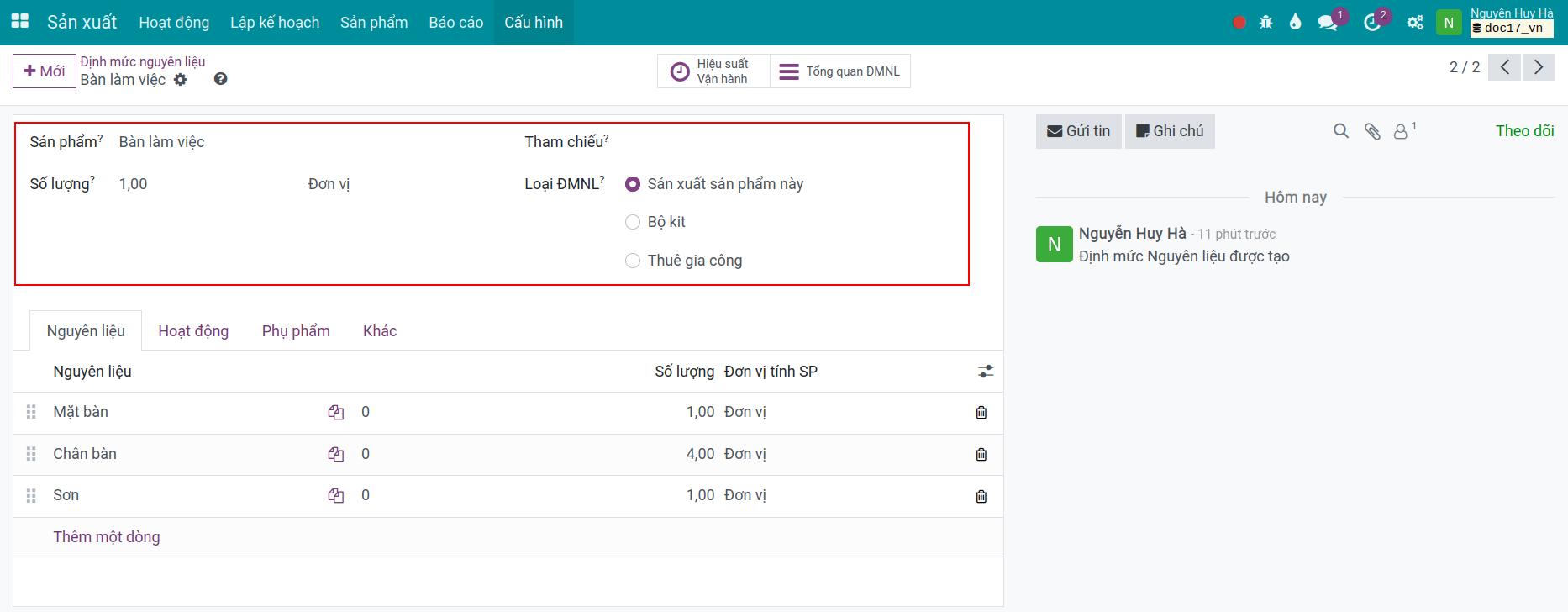Open Hiệu suất Vận hành smart button
Image resolution: width=1568 pixels, height=612 pixels.
[713, 71]
